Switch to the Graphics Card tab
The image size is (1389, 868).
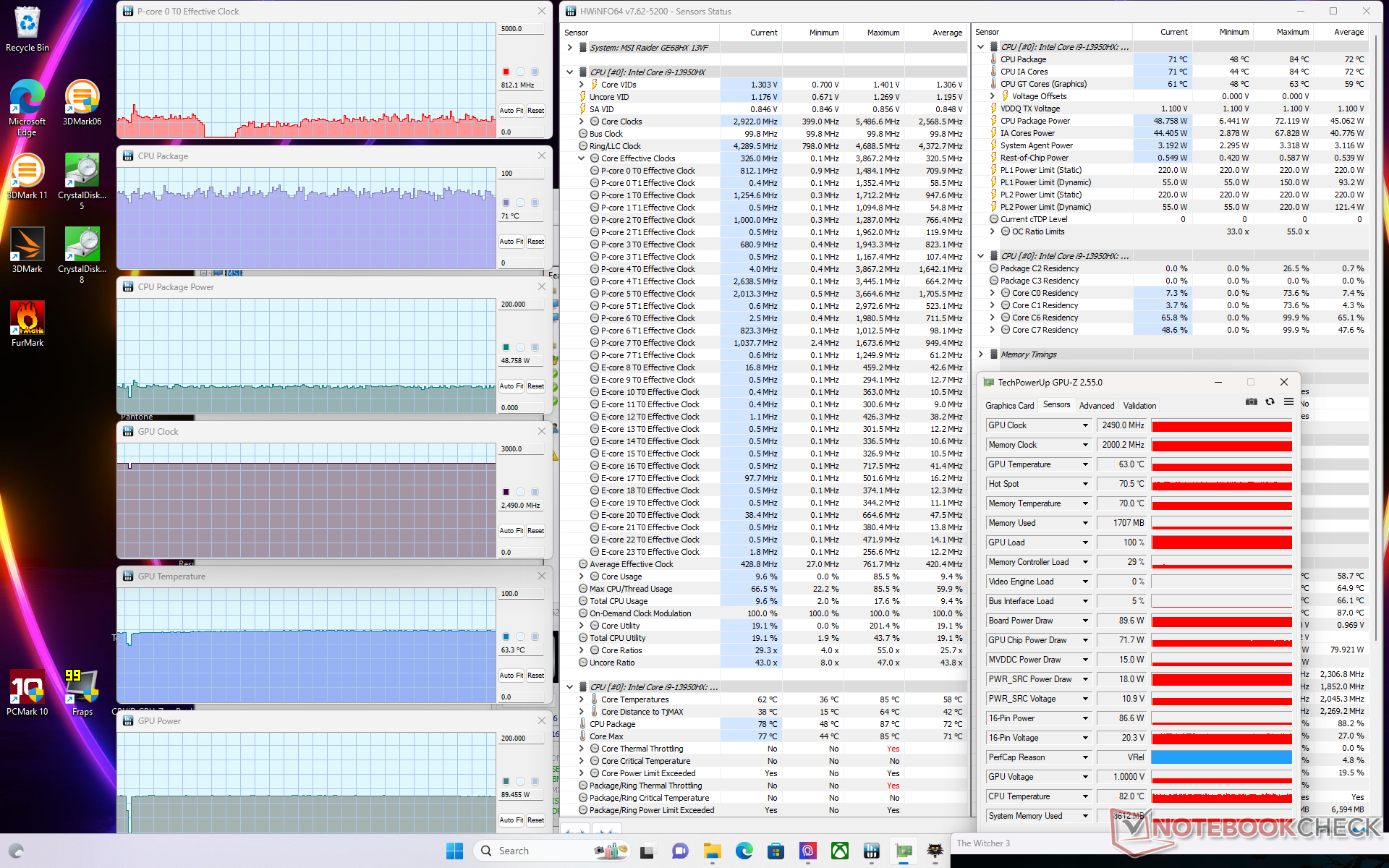point(1009,406)
